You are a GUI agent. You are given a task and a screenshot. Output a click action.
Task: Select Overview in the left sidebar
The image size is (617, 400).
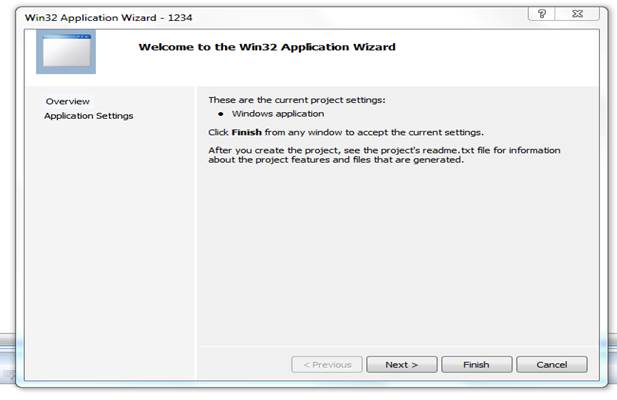(x=68, y=101)
